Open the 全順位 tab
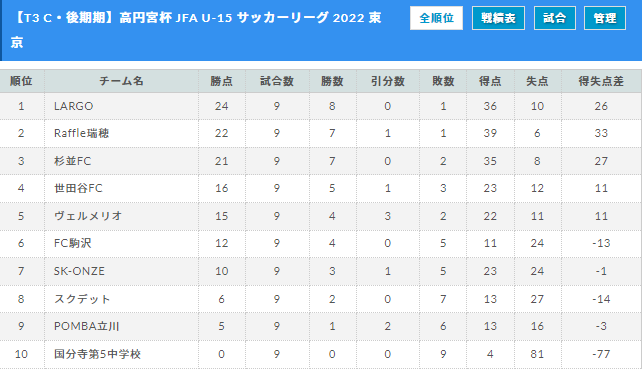 436,18
